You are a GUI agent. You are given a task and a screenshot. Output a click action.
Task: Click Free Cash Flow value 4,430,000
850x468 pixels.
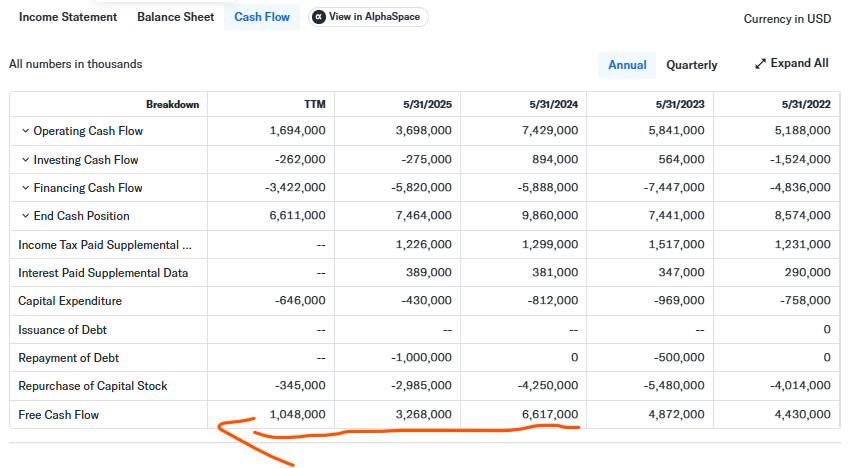pos(803,414)
